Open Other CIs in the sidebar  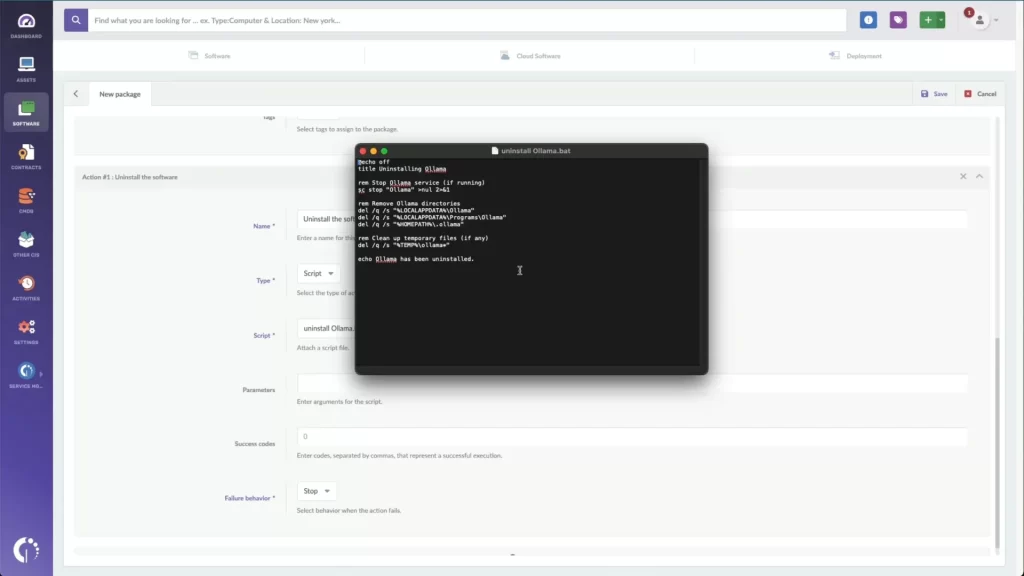(x=26, y=244)
